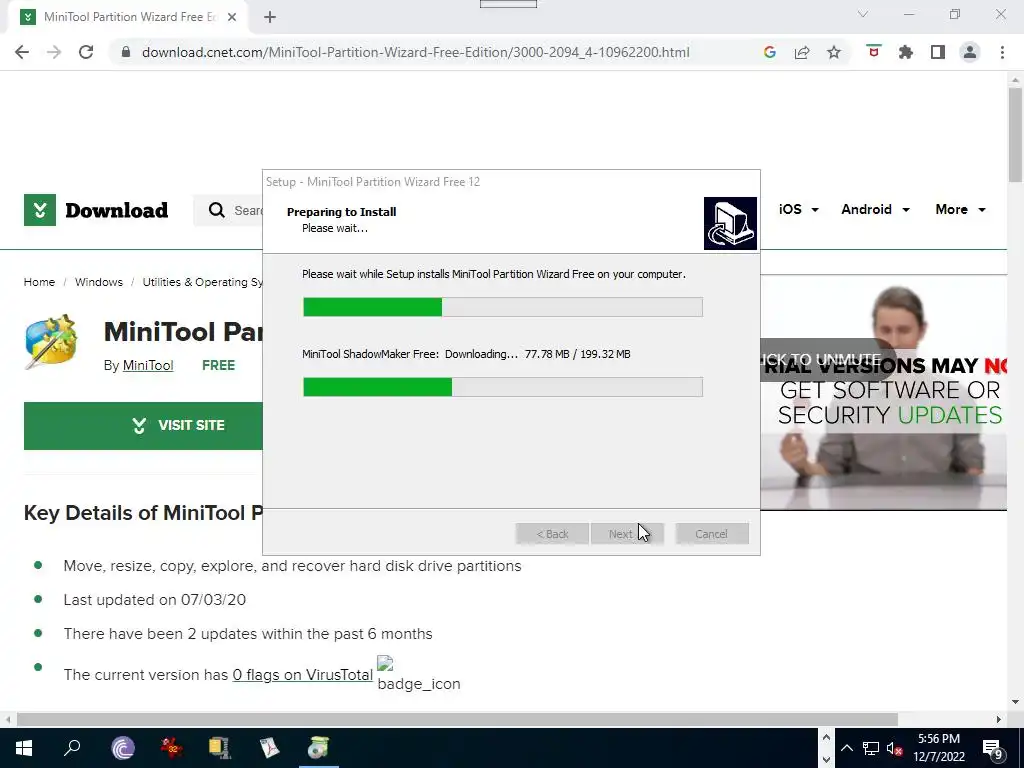Expand the More dropdown menu
This screenshot has width=1024, height=768.
961,210
